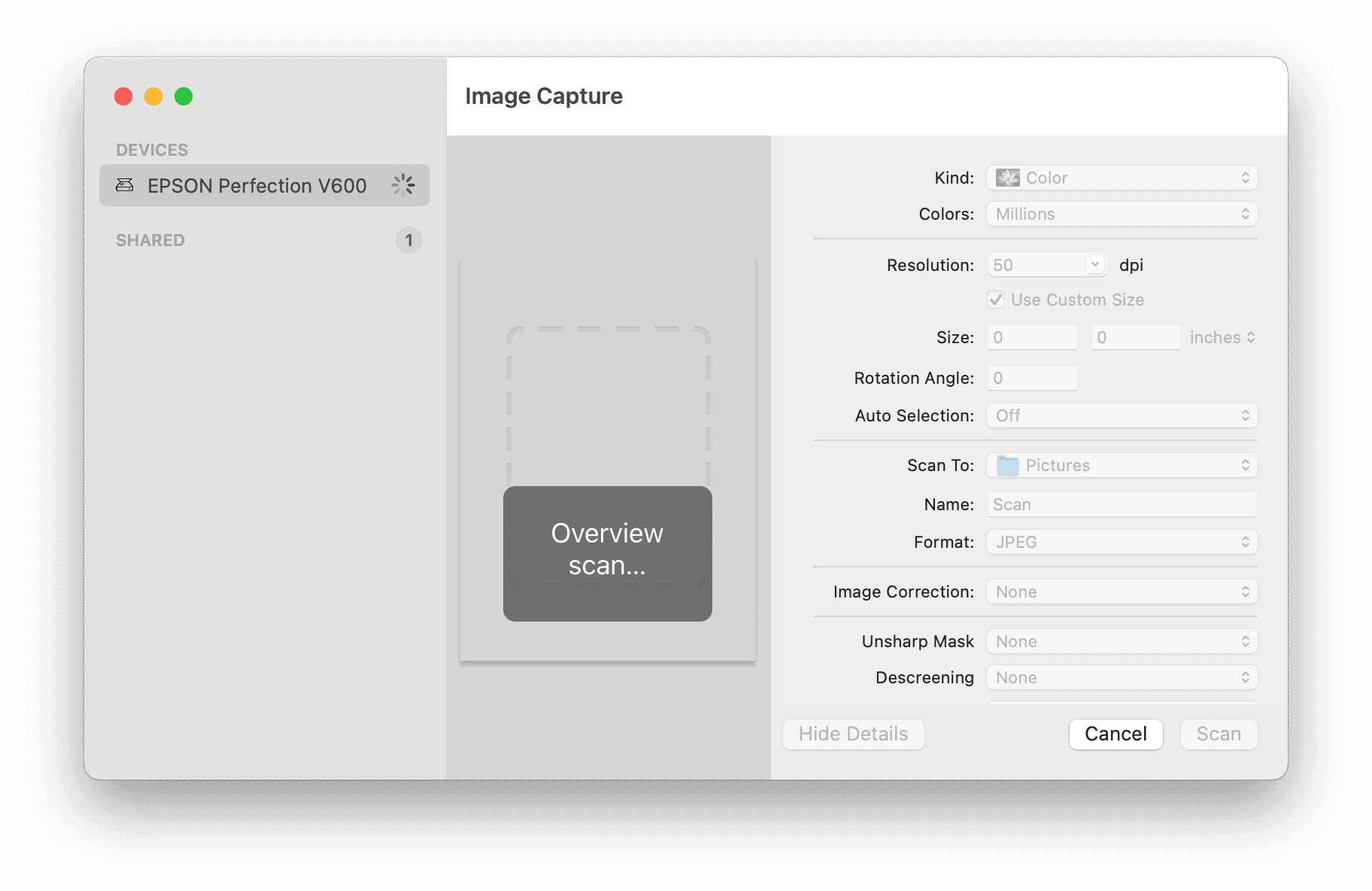Click the green zoom traffic light
The height and width of the screenshot is (891, 1372).
(183, 96)
